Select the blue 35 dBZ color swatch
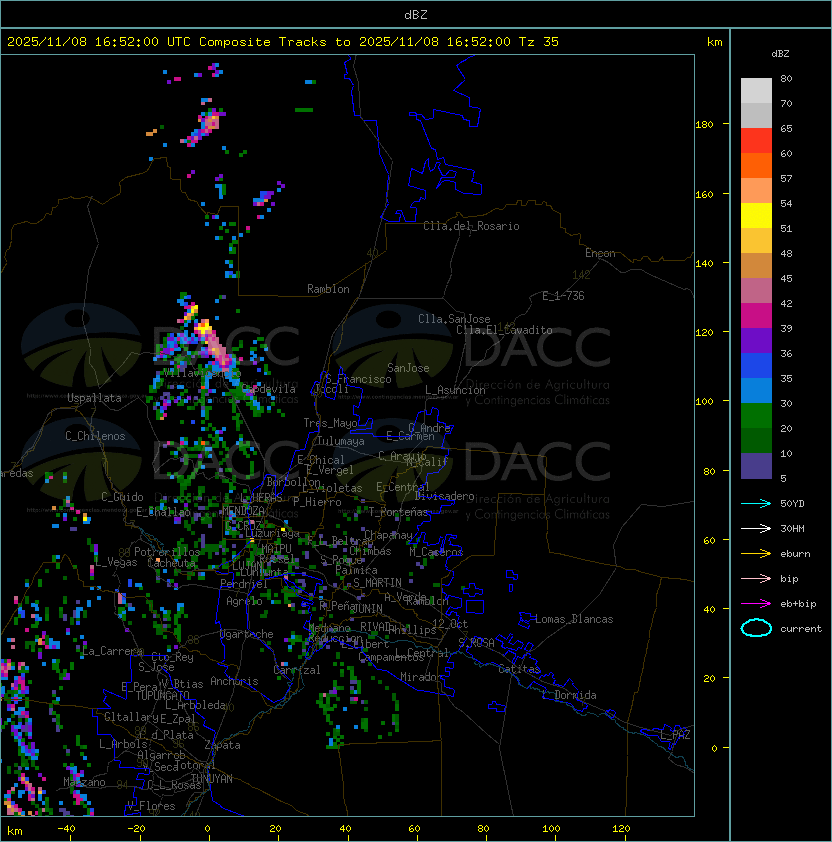This screenshot has width=832, height=842. tap(756, 365)
